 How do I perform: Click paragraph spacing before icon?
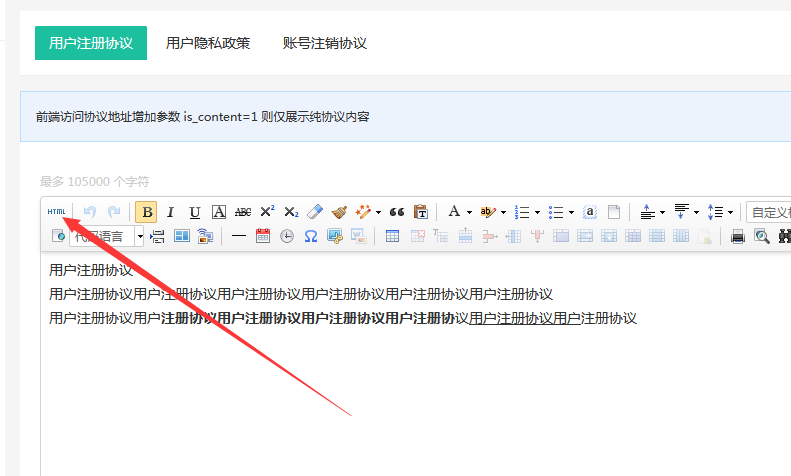[x=647, y=212]
